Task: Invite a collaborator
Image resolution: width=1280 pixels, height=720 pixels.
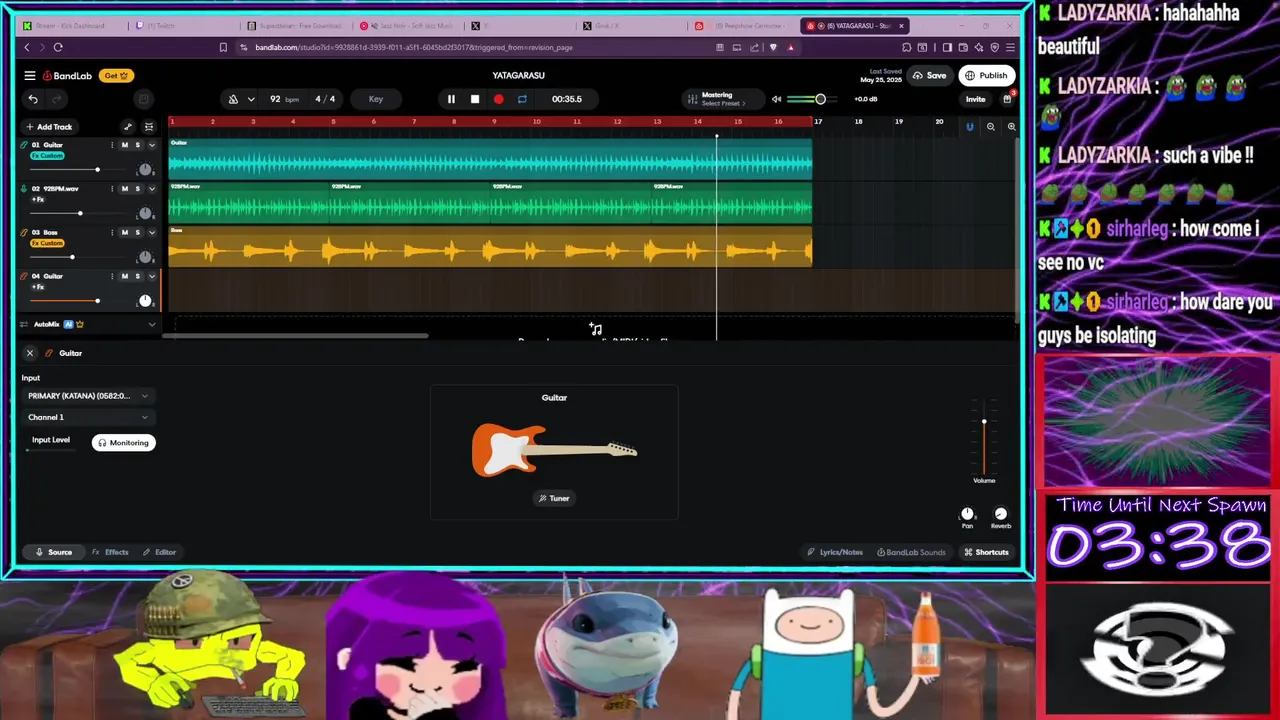Action: coord(975,99)
